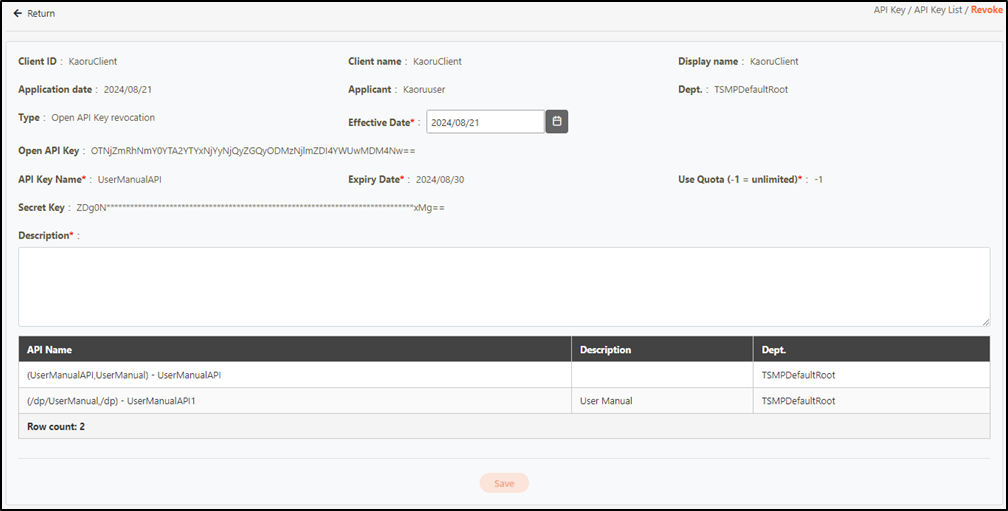Select the UserManualAPI1 table row
This screenshot has height=511, width=1008.
pos(125,401)
